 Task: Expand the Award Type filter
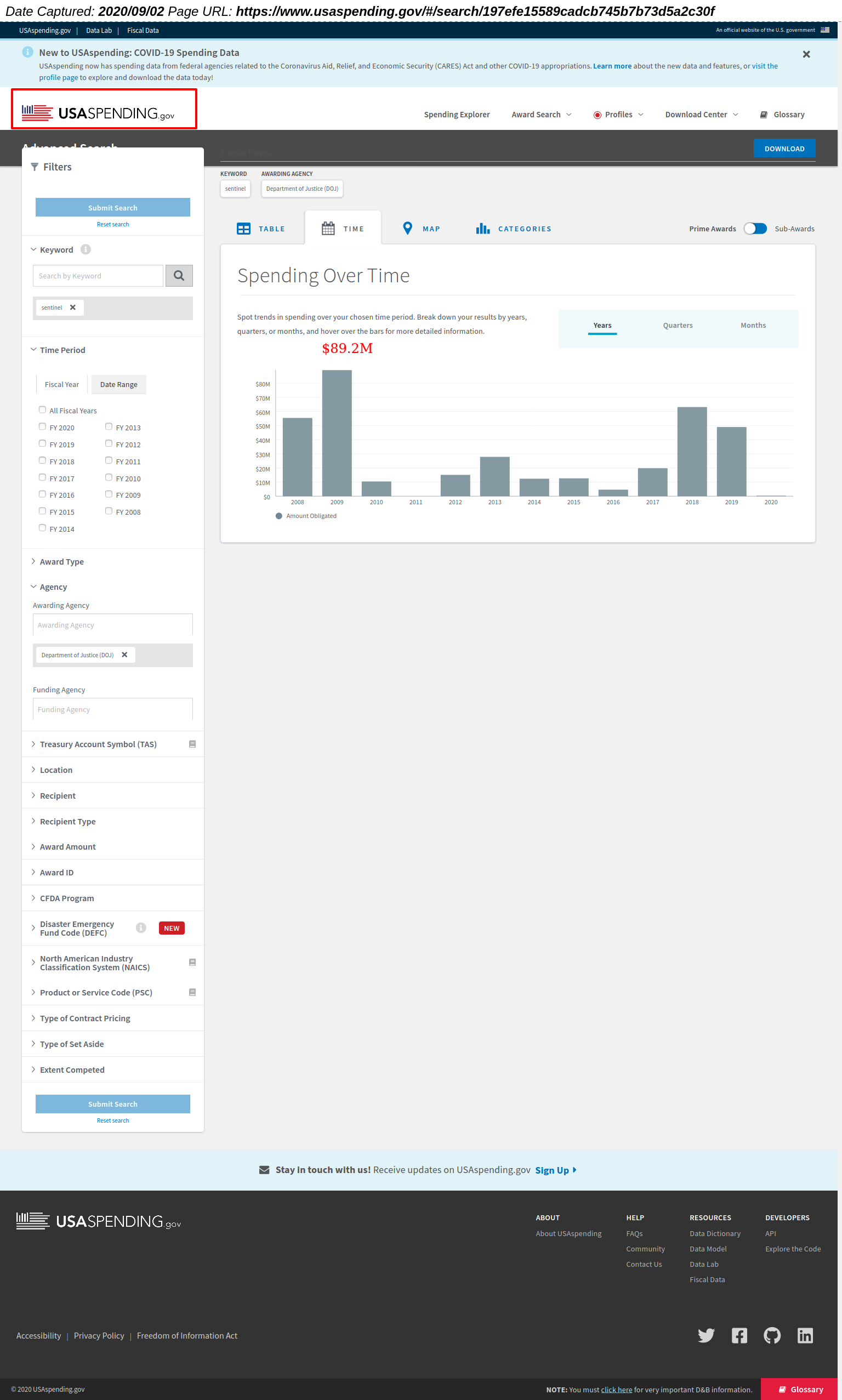pyautogui.click(x=58, y=561)
